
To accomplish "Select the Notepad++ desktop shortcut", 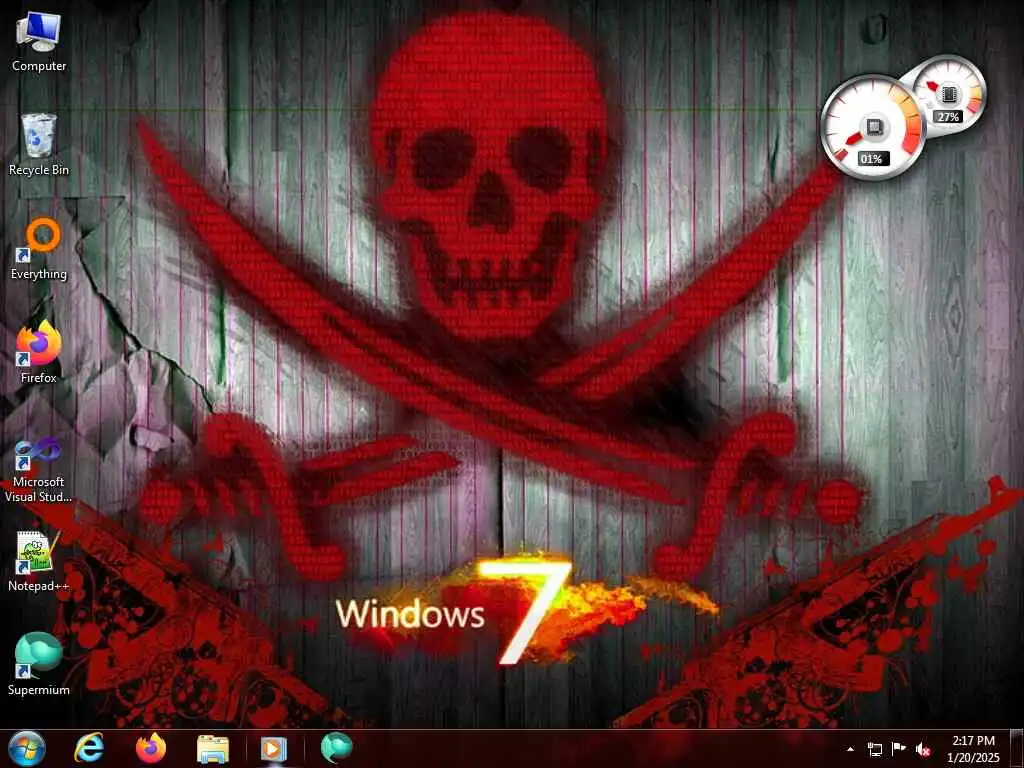I will 39,561.
